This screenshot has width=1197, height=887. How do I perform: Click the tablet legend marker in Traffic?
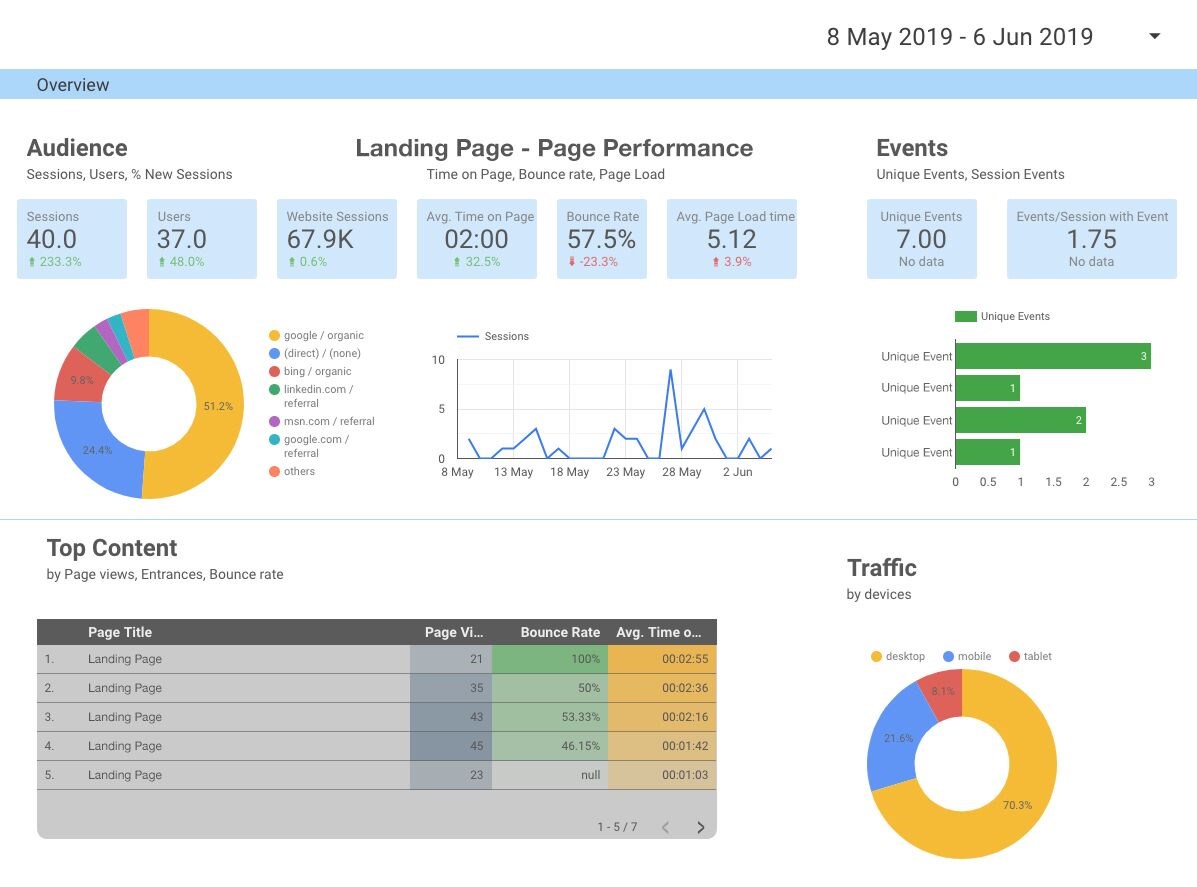click(x=1014, y=657)
